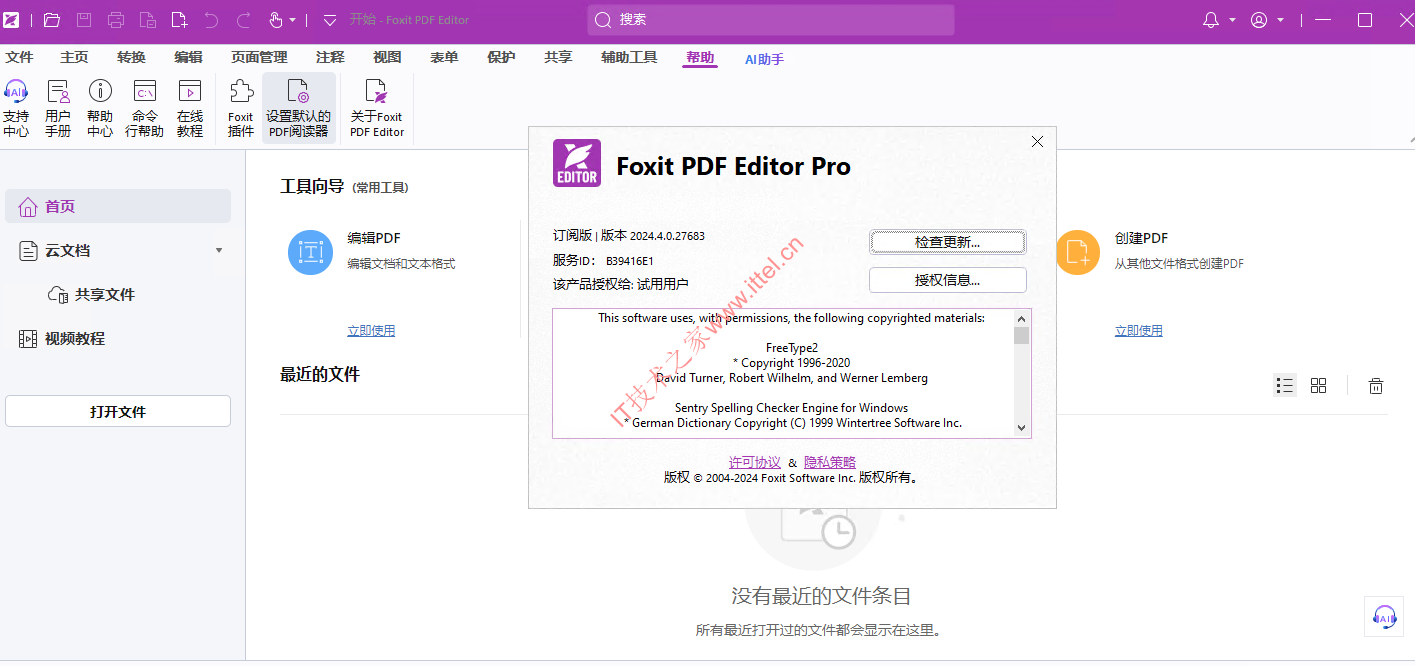The height and width of the screenshot is (666, 1415).
Task: Click 立即使用 link under 编辑PDF
Action: [x=371, y=331]
